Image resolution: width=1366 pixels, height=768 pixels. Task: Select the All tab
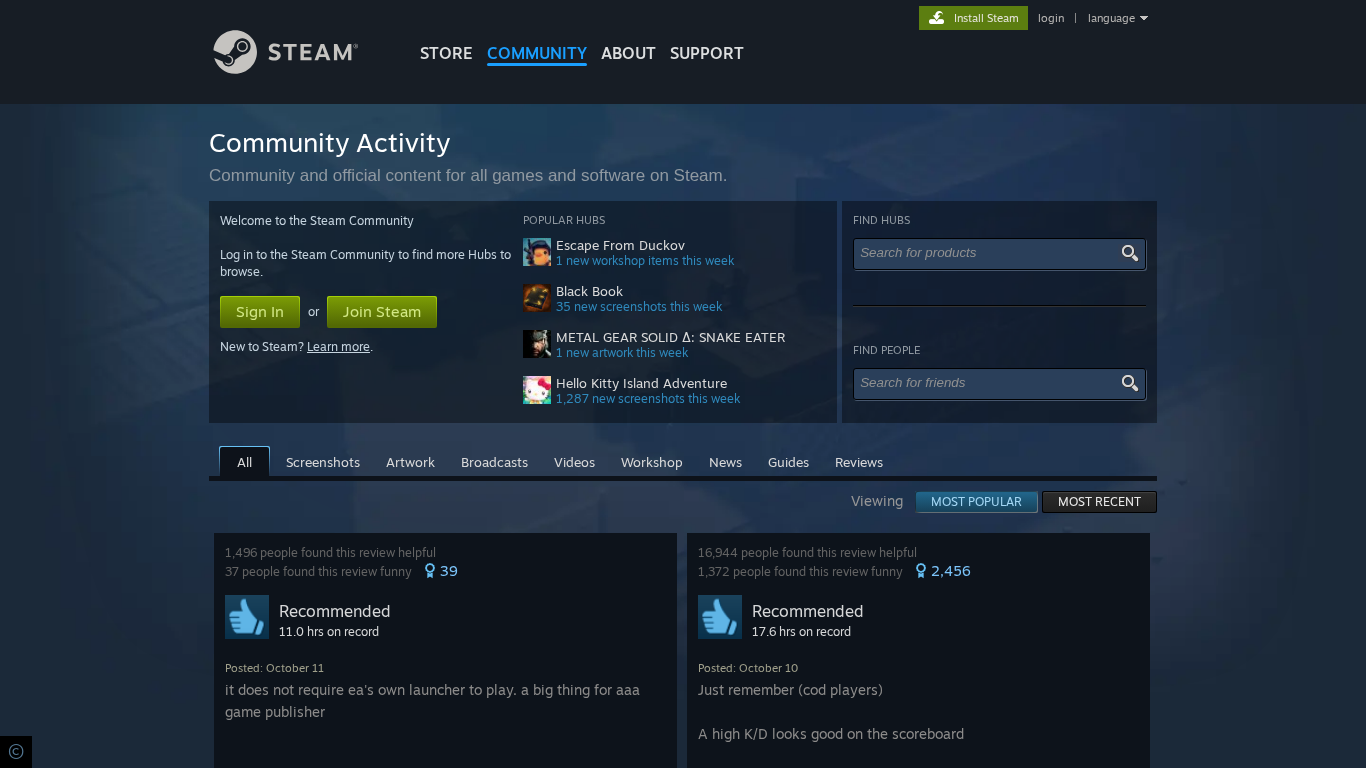click(x=244, y=462)
